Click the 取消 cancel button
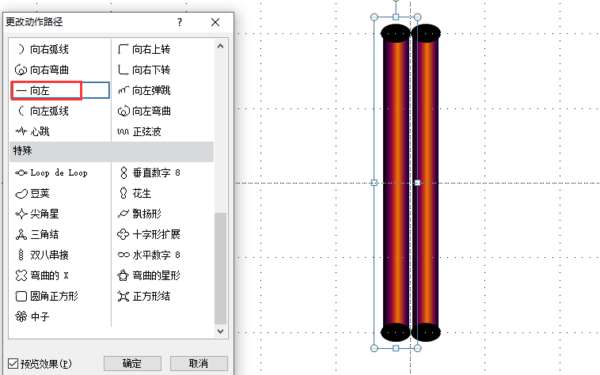 (199, 363)
